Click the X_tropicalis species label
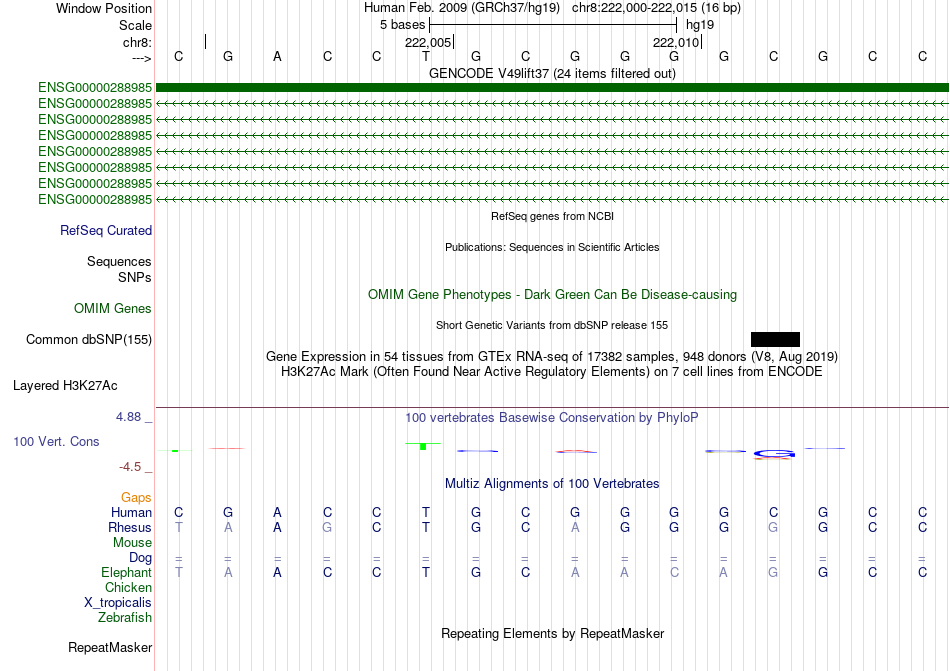 point(118,603)
